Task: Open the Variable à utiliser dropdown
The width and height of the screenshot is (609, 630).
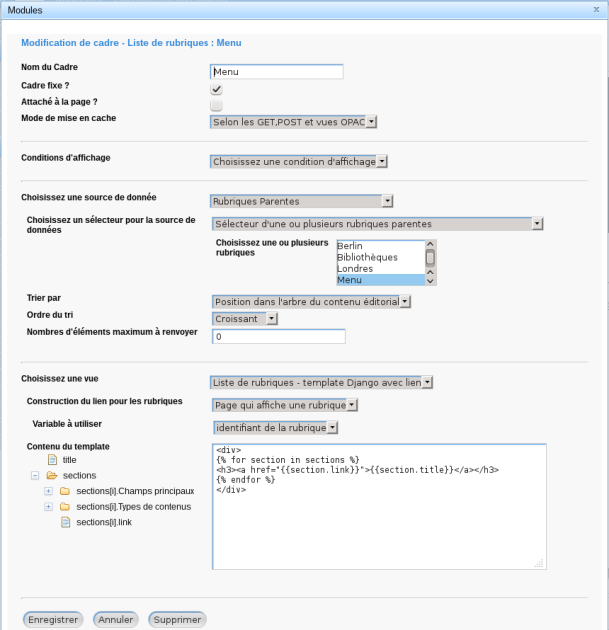Action: (x=276, y=428)
